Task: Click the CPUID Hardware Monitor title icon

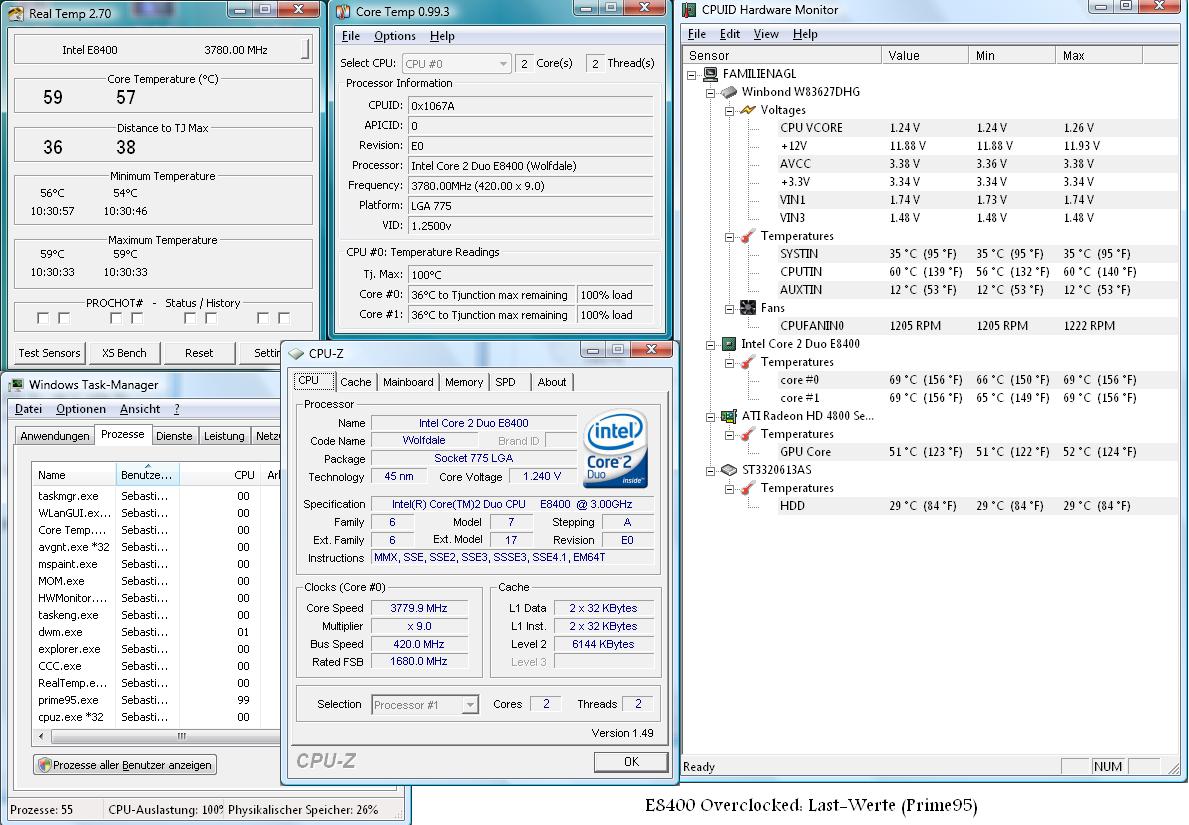Action: [689, 10]
